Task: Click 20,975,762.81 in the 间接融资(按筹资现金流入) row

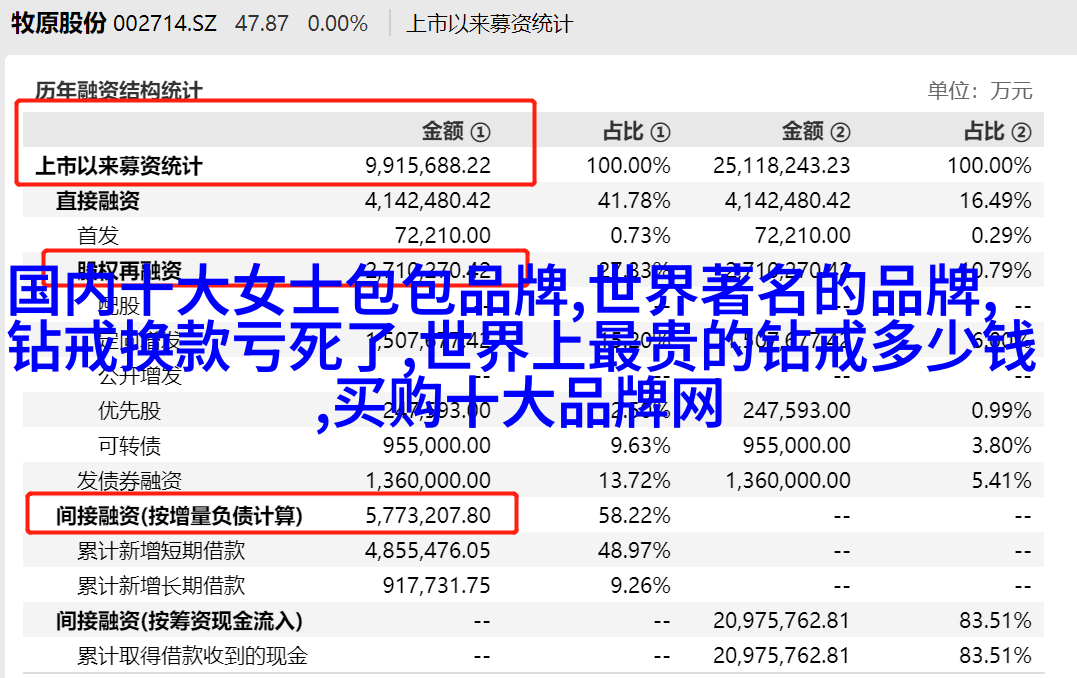Action: tap(781, 622)
